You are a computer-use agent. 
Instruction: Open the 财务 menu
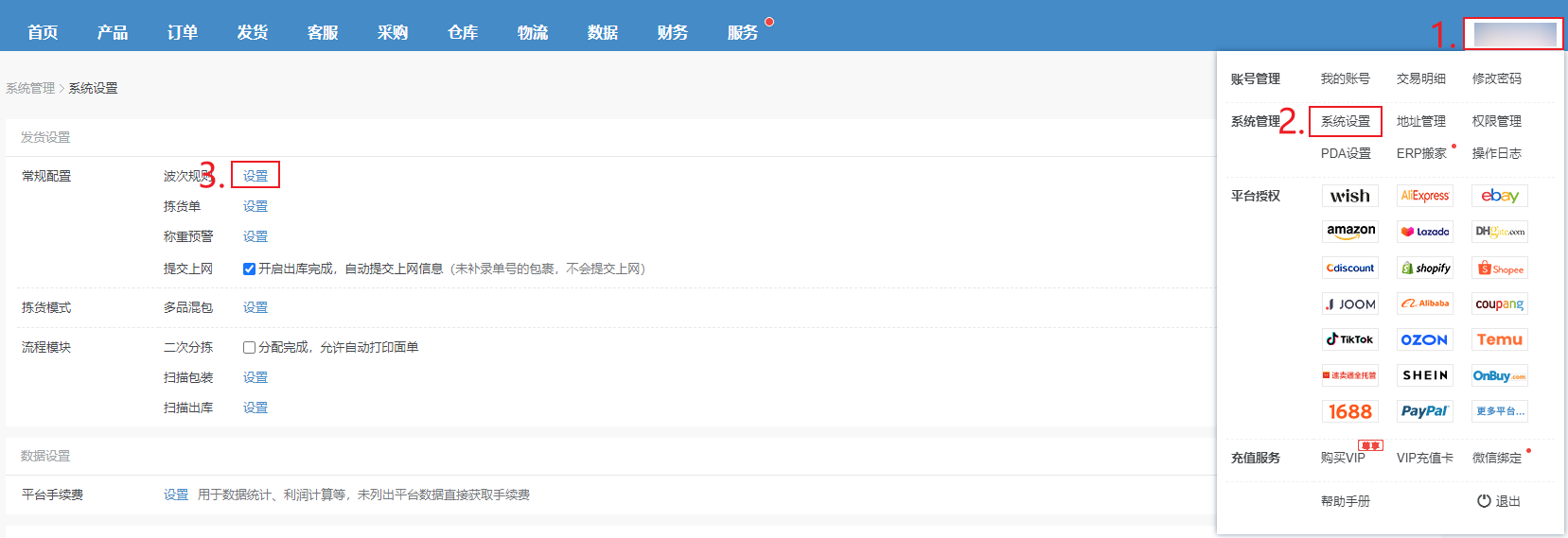pyautogui.click(x=673, y=32)
